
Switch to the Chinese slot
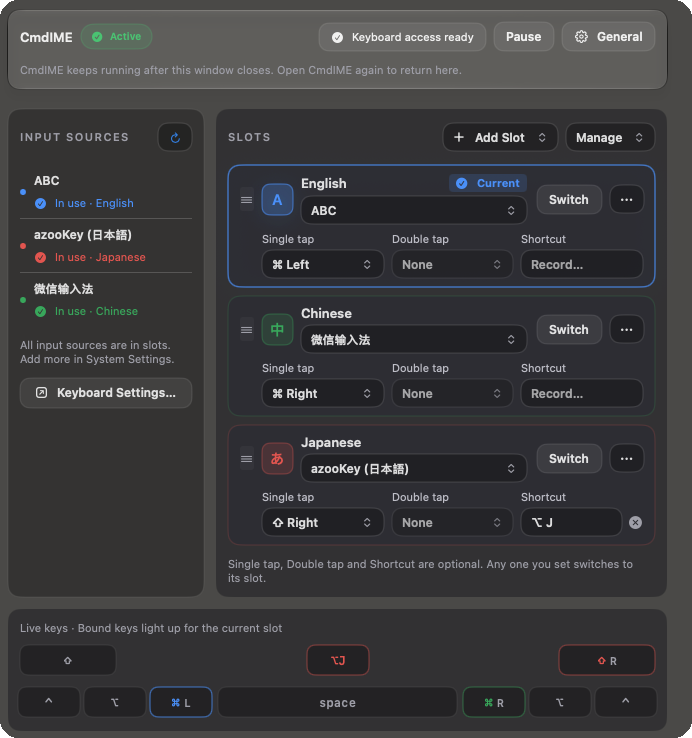[x=569, y=329]
